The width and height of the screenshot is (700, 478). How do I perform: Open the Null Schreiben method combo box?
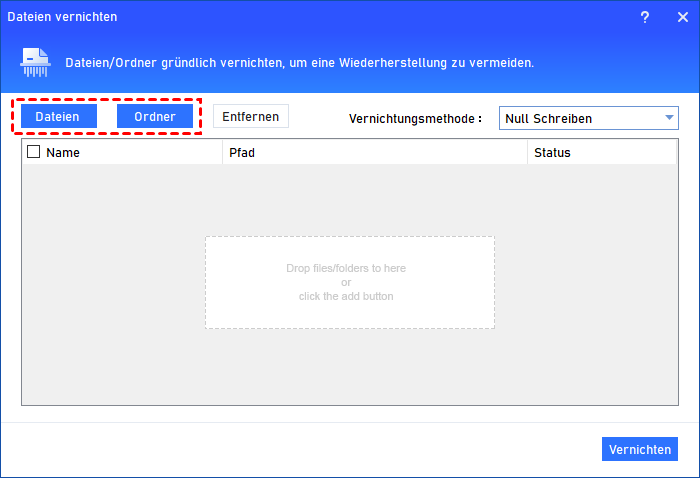click(580, 118)
